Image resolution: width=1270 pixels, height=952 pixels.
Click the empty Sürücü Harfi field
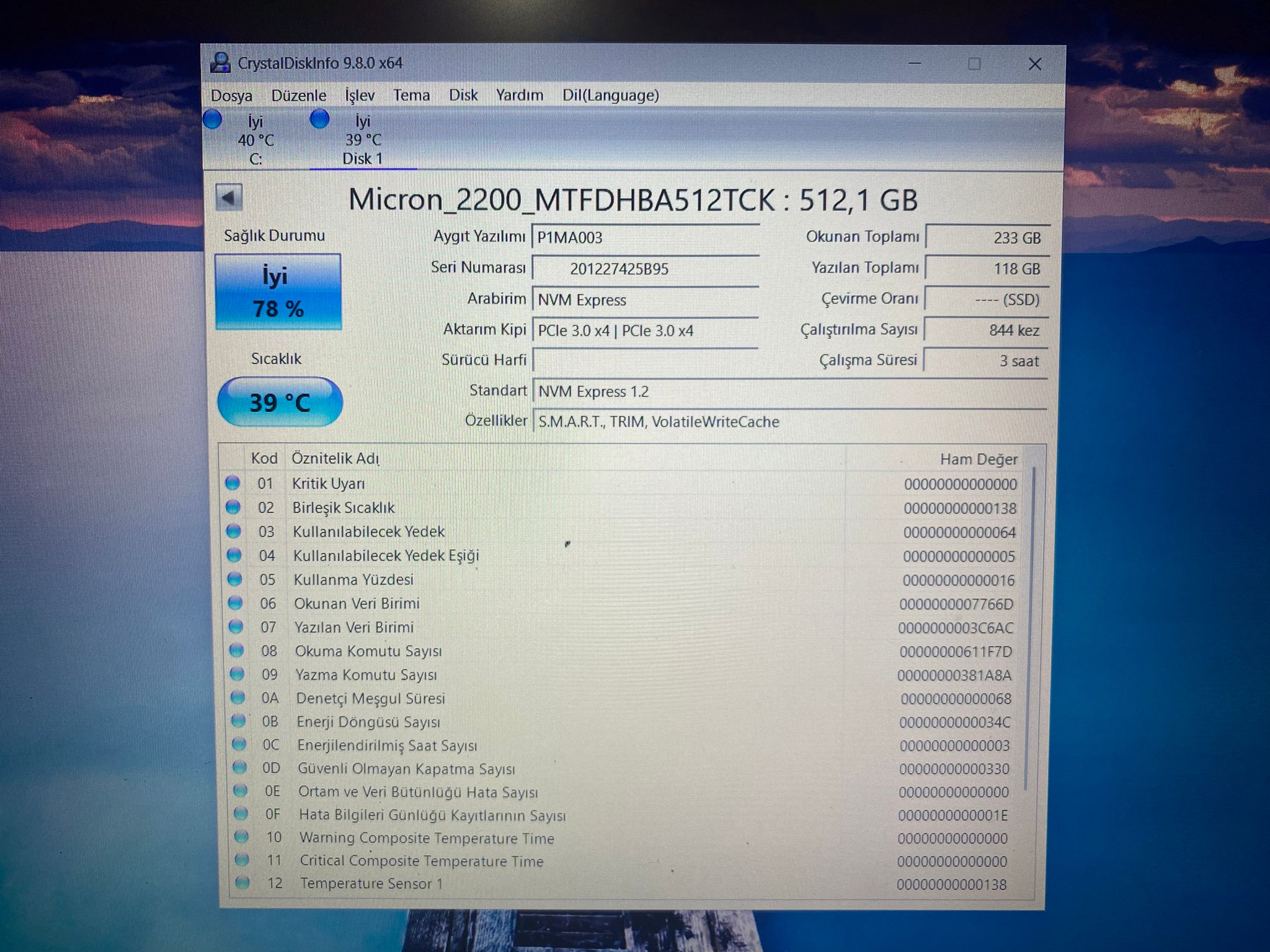pos(646,360)
